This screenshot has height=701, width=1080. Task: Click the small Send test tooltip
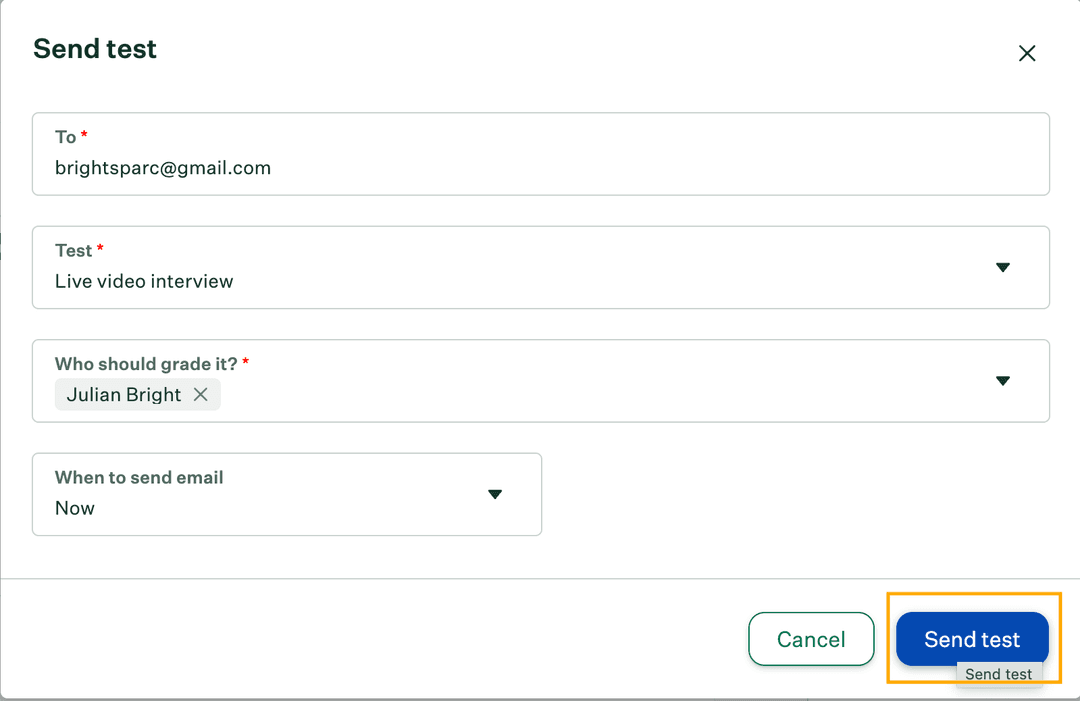click(998, 674)
